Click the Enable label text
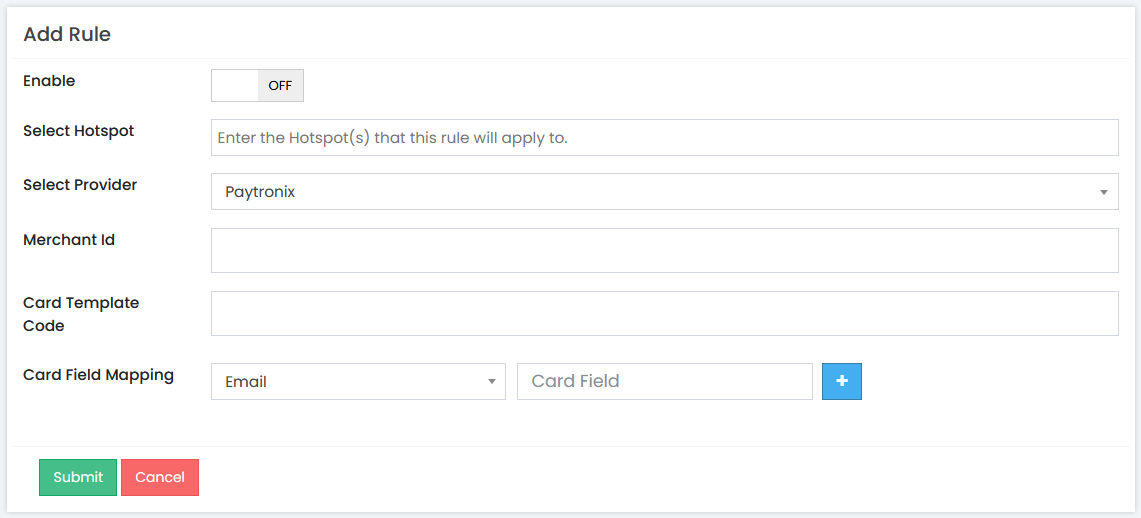 (x=49, y=81)
